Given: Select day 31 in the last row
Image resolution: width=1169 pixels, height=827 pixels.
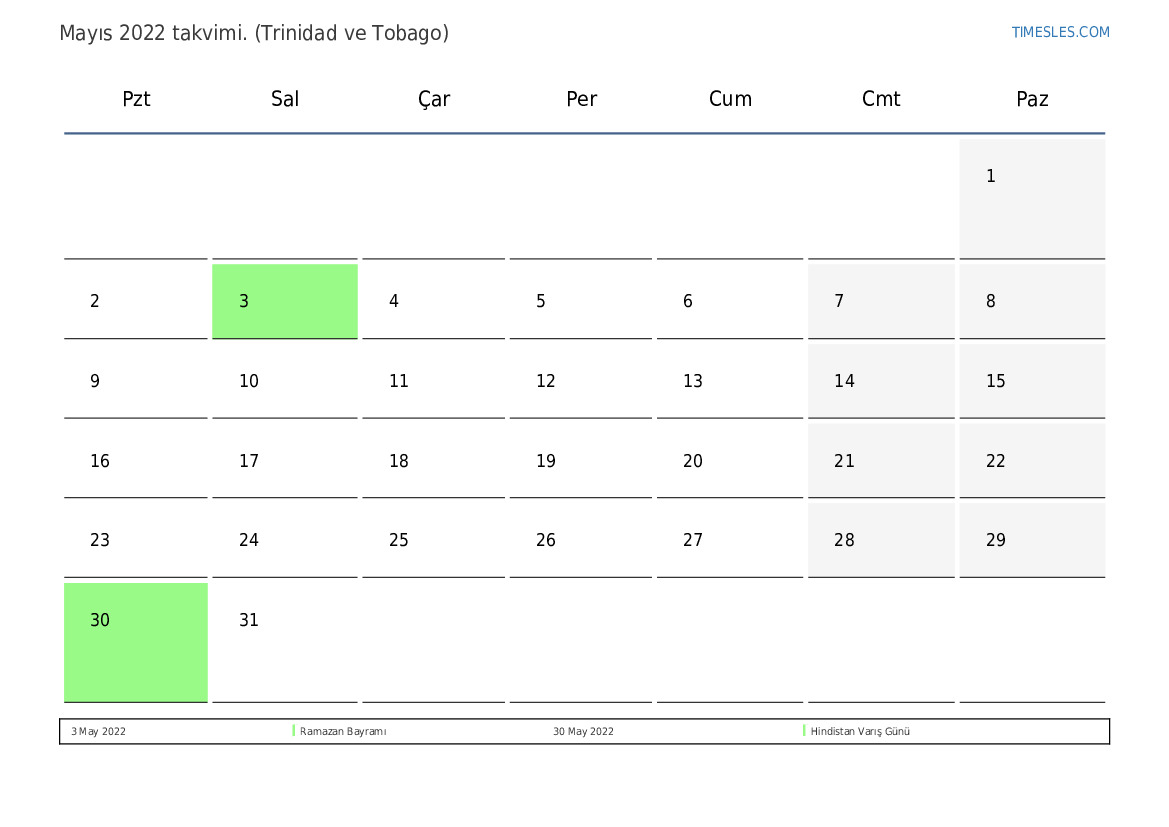Looking at the screenshot, I should click(285, 641).
